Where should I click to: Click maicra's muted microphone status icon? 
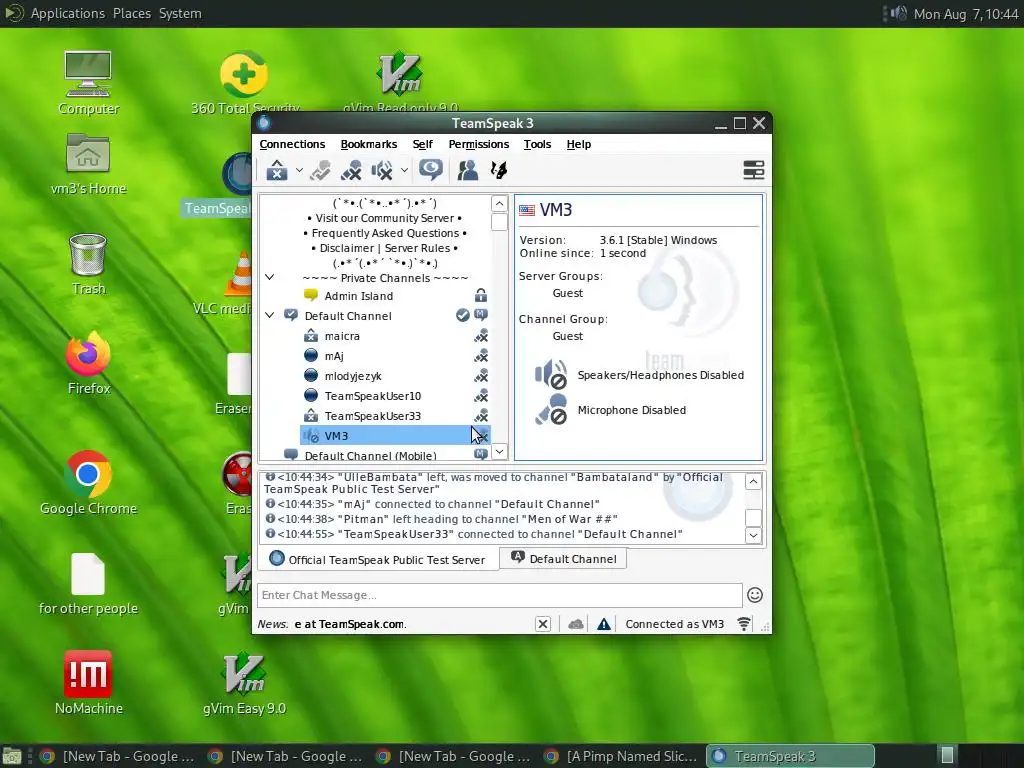(x=481, y=336)
